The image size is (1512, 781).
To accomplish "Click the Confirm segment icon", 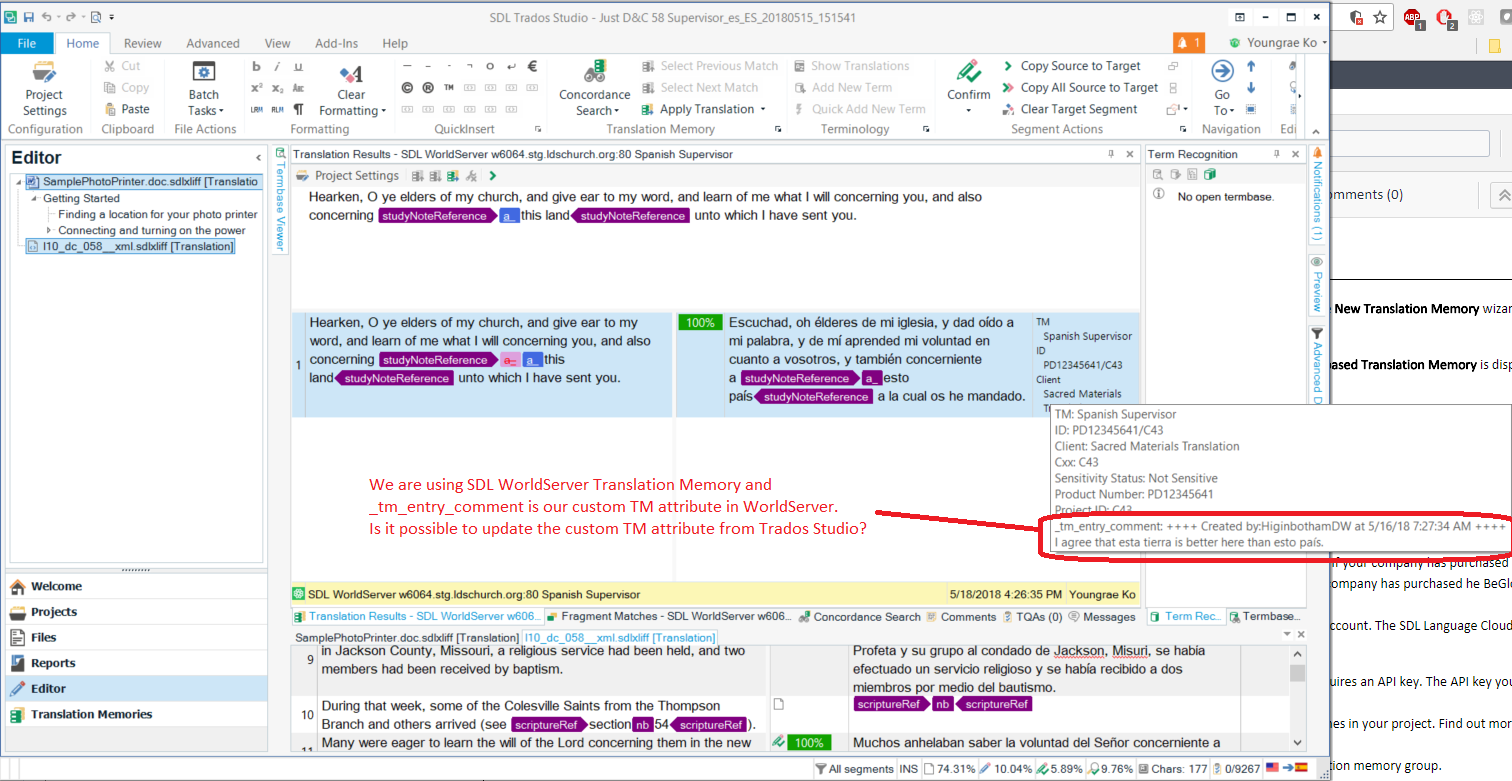I will pos(967,72).
